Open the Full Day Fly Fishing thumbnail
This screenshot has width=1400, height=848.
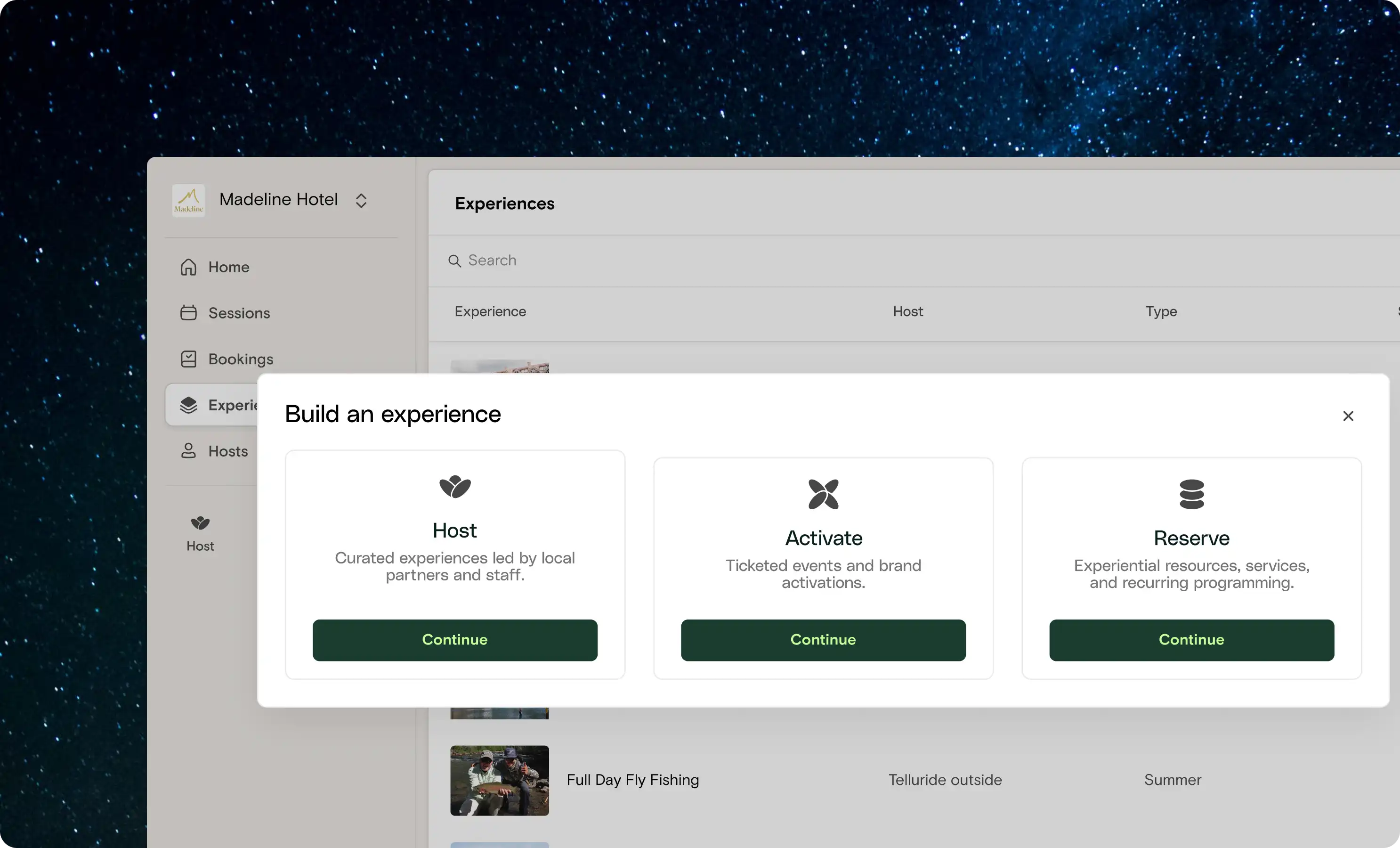[499, 780]
